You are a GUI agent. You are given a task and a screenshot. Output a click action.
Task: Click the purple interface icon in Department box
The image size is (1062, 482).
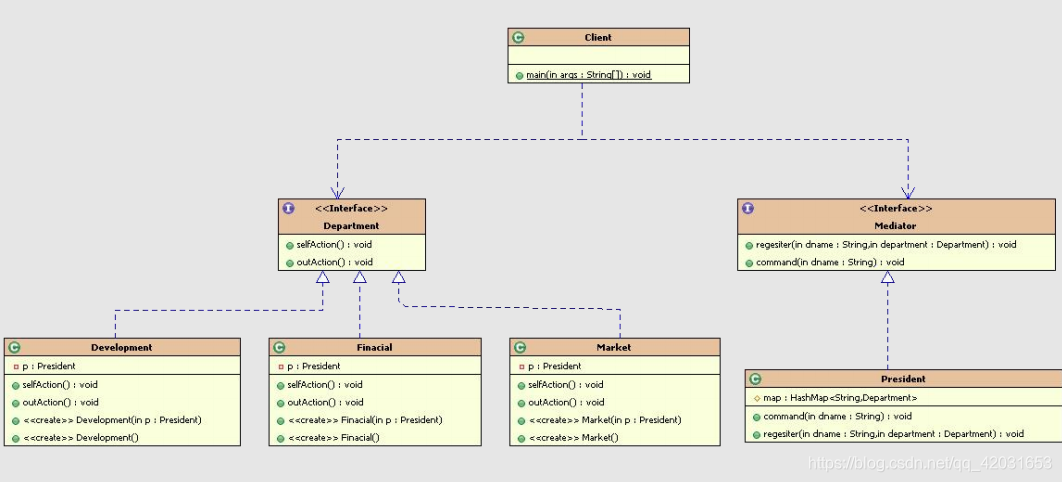click(x=289, y=209)
